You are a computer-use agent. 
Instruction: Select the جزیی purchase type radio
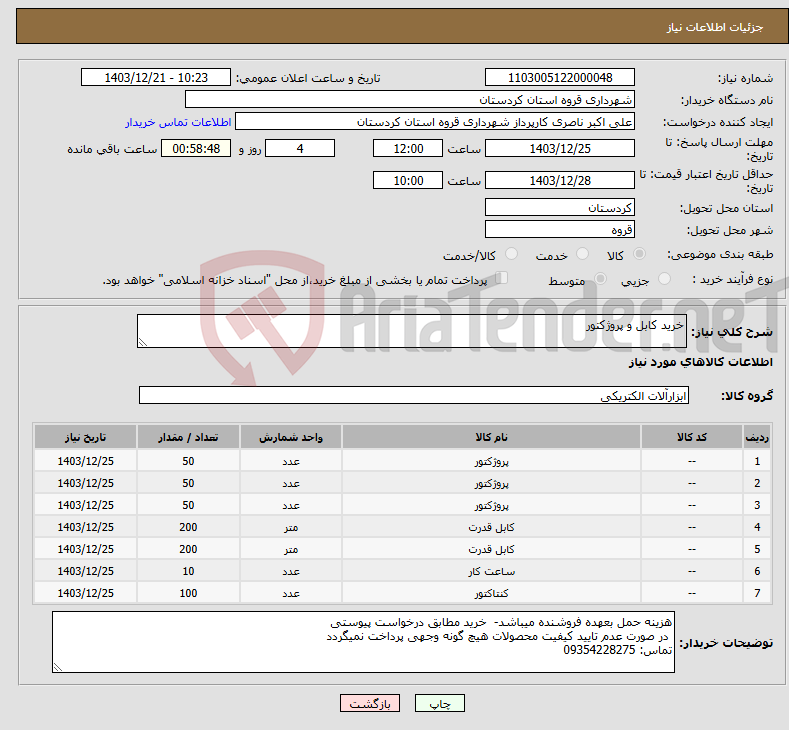coord(664,279)
